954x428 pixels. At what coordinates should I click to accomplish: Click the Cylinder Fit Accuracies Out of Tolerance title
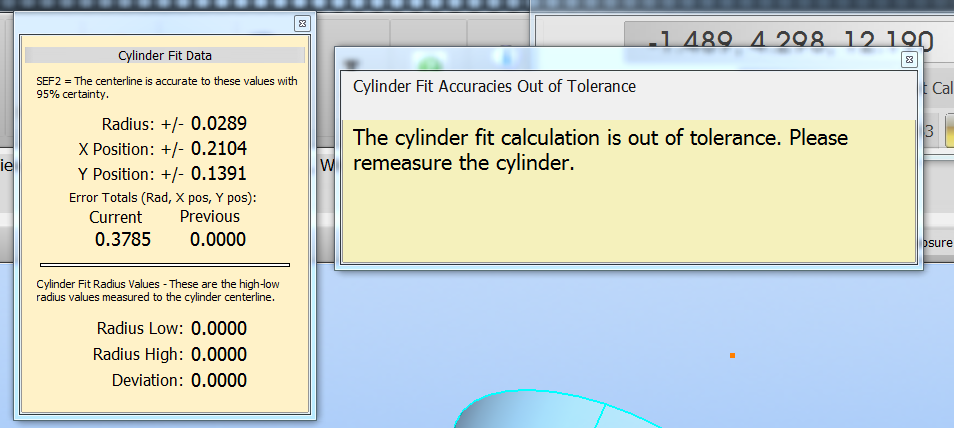(495, 86)
